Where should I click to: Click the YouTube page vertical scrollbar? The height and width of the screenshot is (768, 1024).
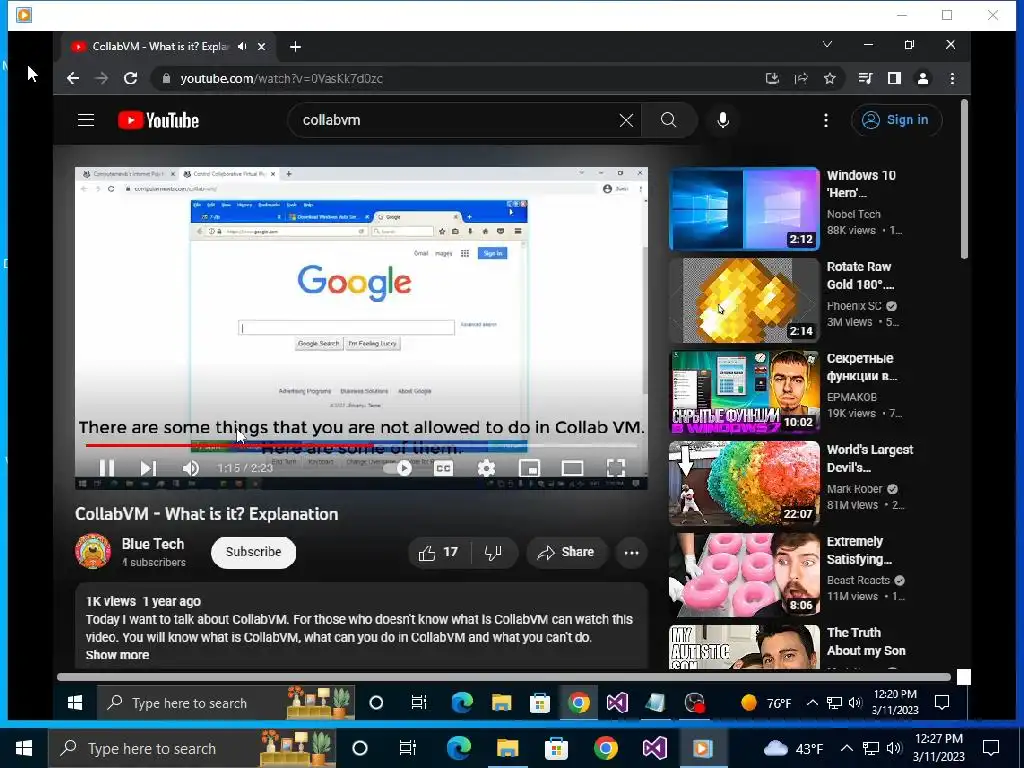964,180
